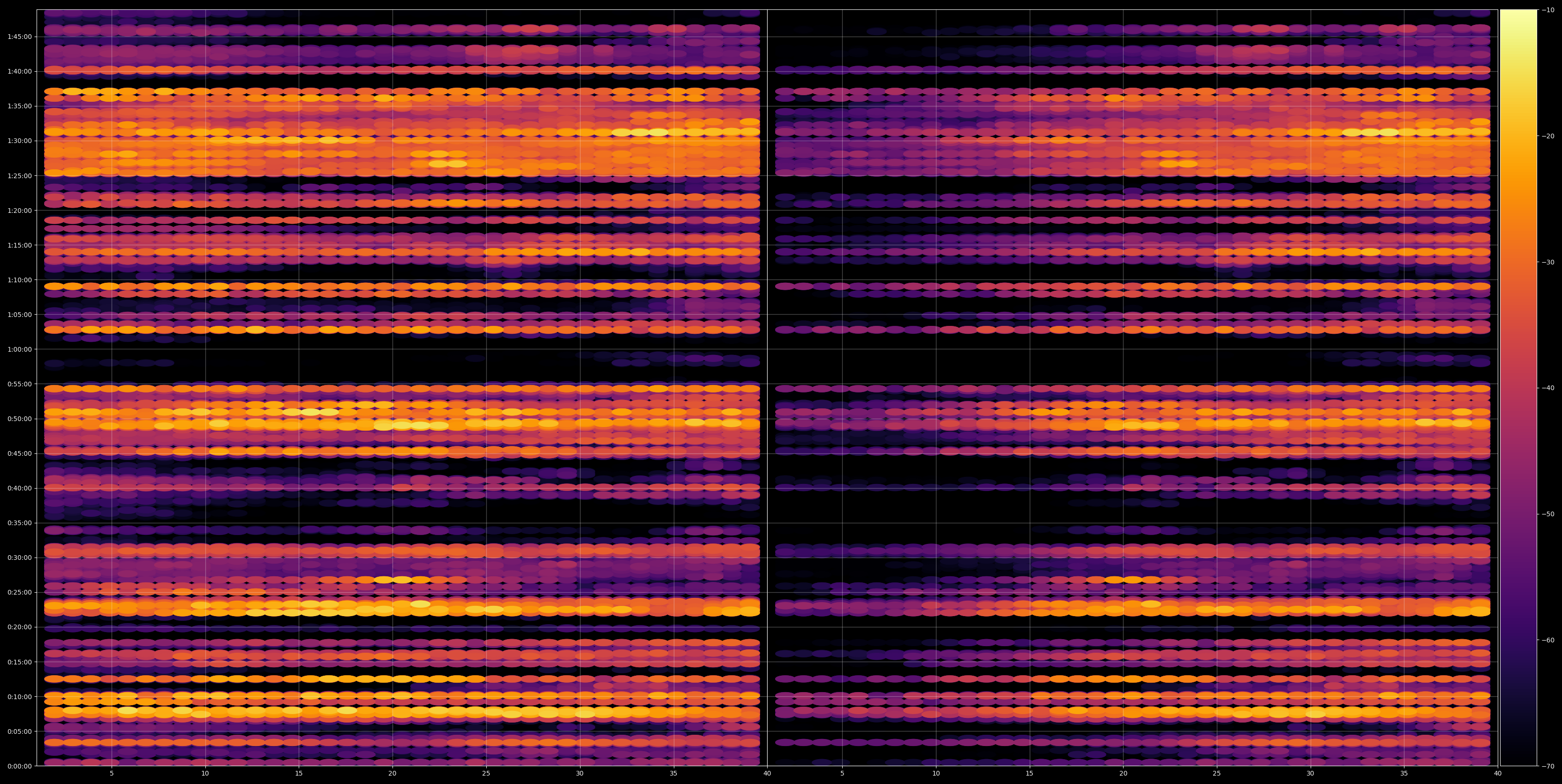The height and width of the screenshot is (784, 1562).
Task: Pick the 1:45:00 y-axis tick label
Action: click(x=19, y=37)
